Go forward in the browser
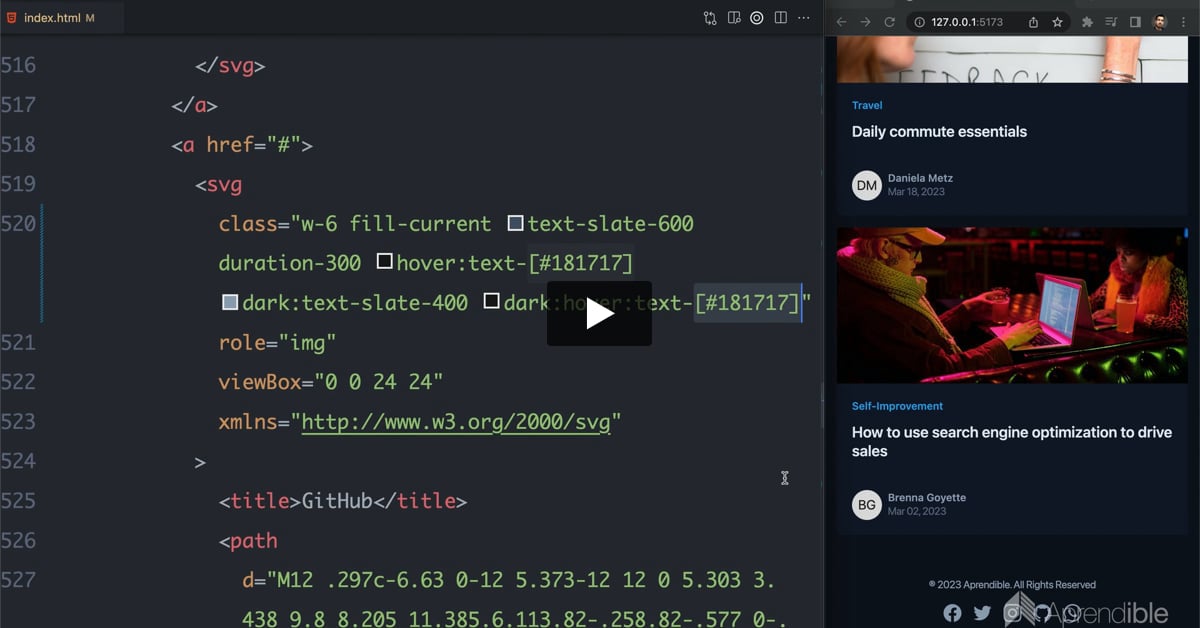Image resolution: width=1200 pixels, height=628 pixels. (x=865, y=22)
